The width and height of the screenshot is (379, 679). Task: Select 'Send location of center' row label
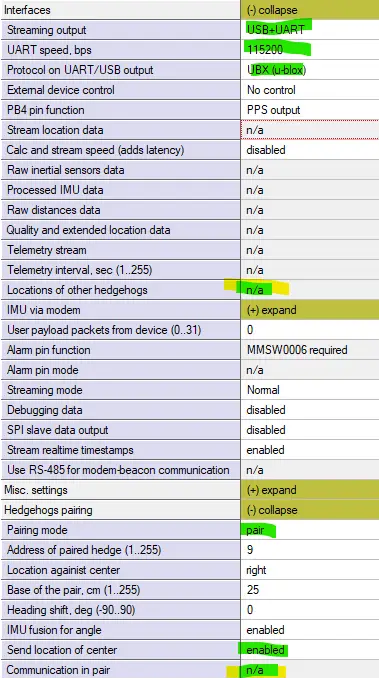pyautogui.click(x=62, y=650)
